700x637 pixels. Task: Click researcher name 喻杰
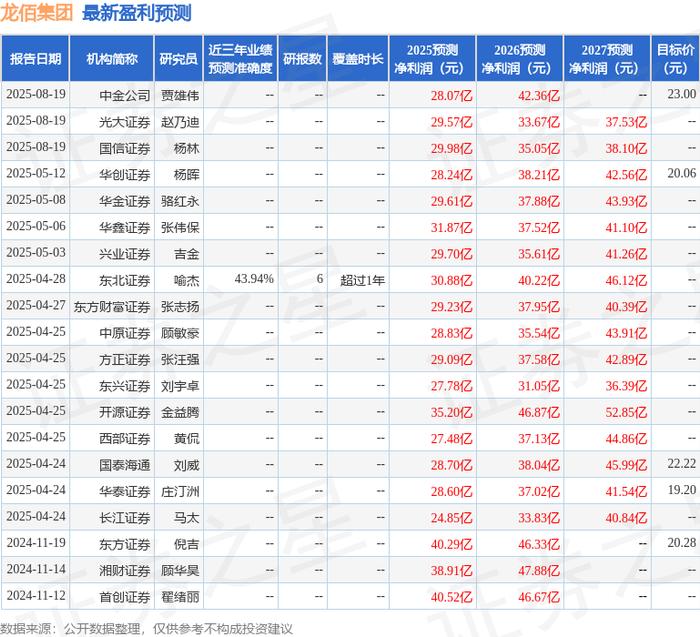[186, 280]
